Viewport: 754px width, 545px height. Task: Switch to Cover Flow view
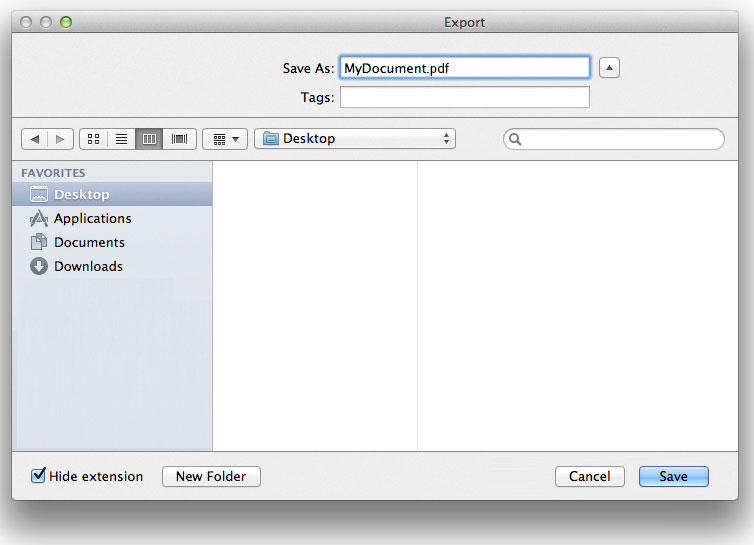pos(179,139)
